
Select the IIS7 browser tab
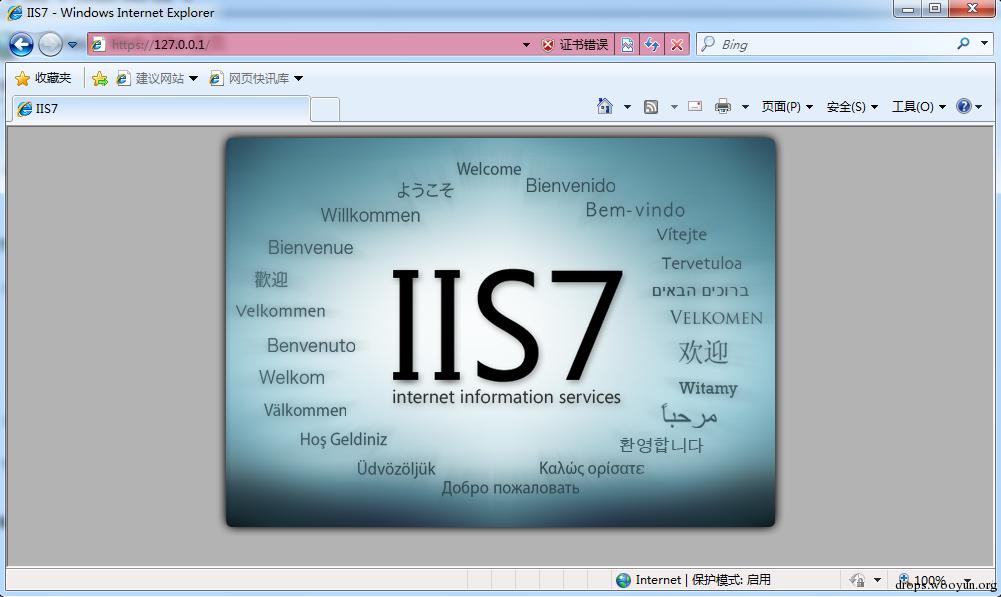point(161,109)
